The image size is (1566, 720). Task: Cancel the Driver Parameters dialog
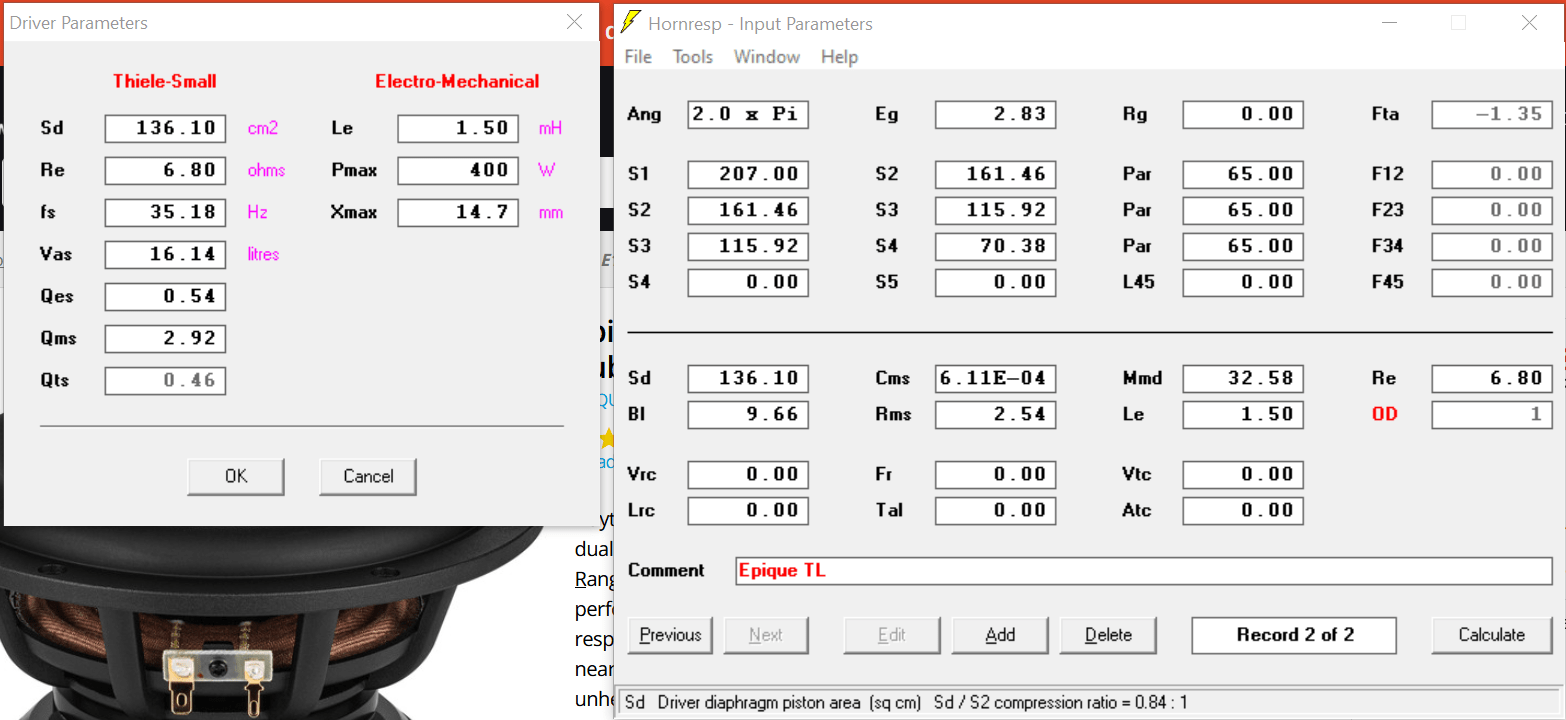coord(368,476)
